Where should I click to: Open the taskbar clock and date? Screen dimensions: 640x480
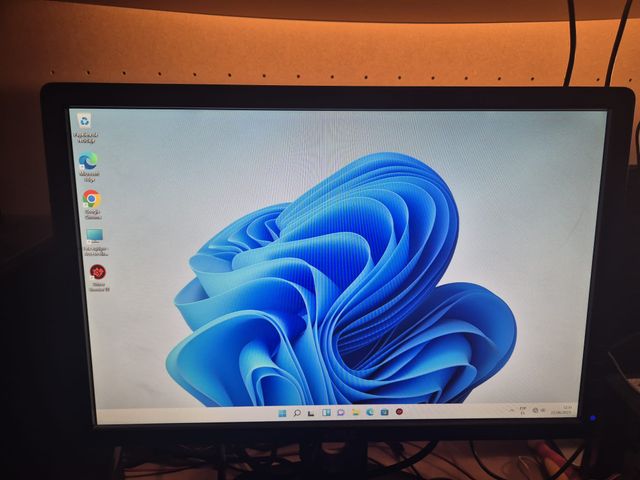point(564,410)
